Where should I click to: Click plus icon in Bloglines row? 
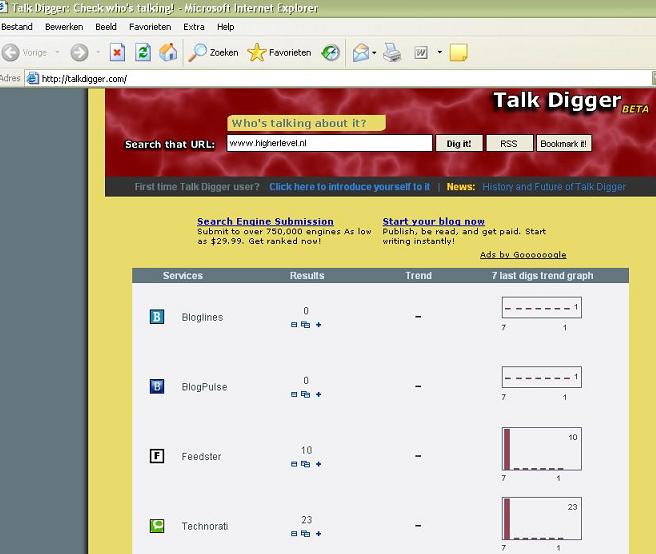[x=318, y=325]
